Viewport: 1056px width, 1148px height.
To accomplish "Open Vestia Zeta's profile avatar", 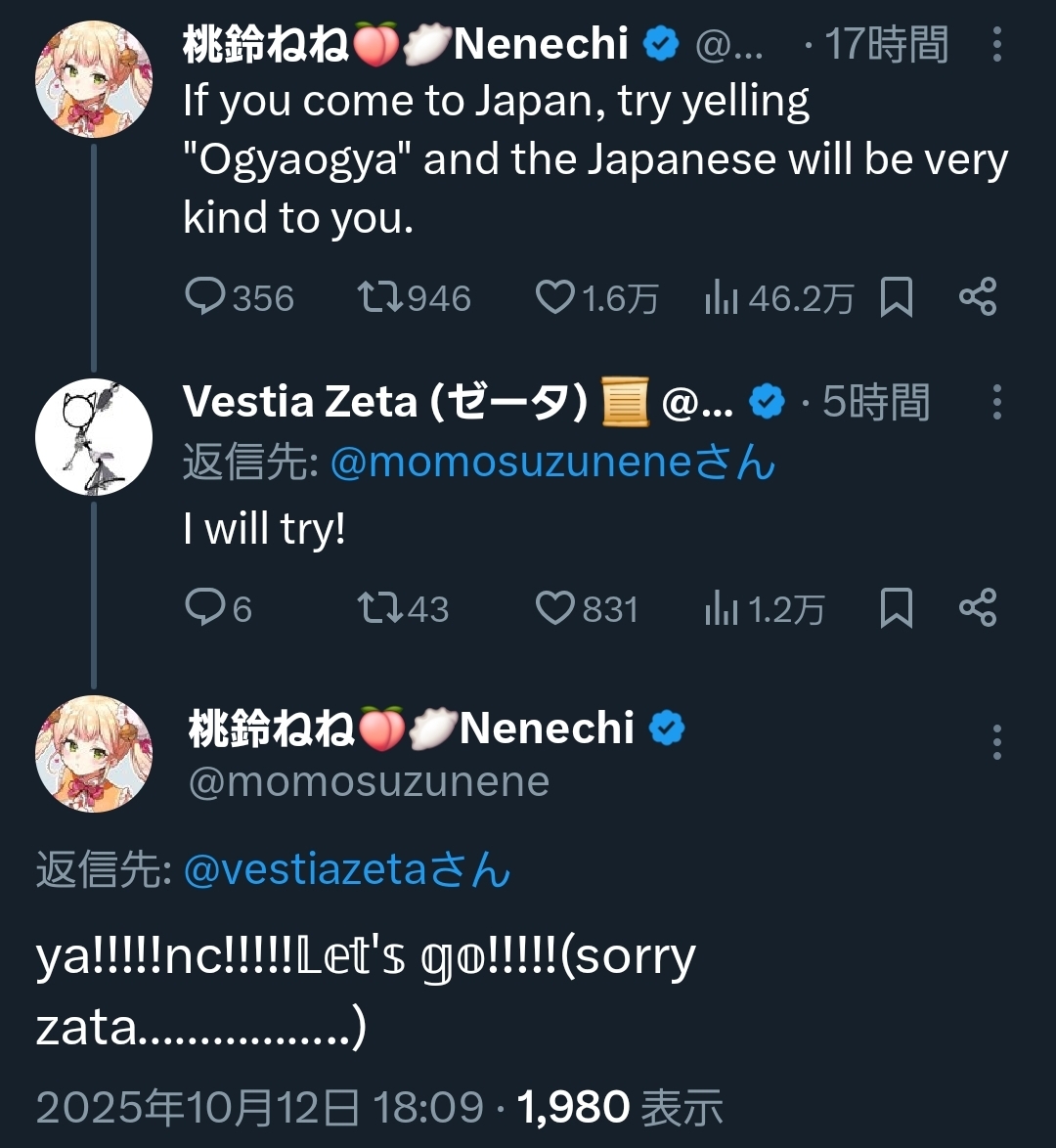I will (x=94, y=437).
